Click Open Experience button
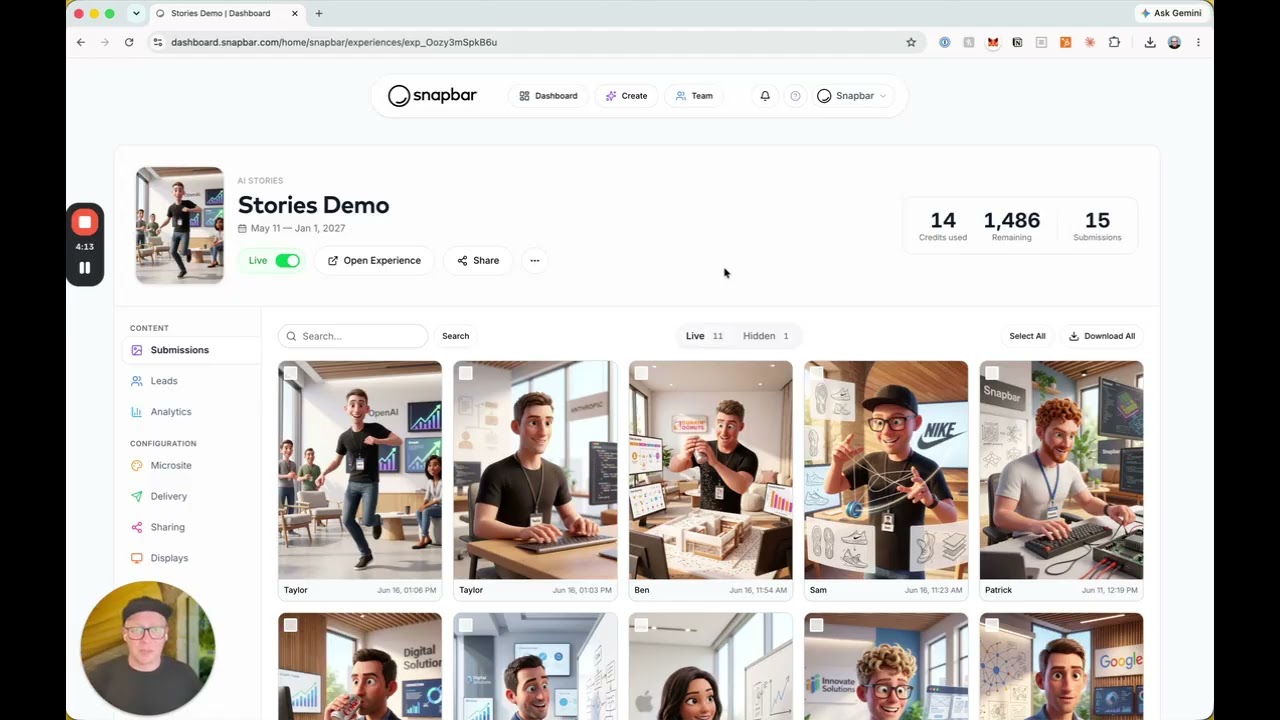 coord(374,260)
